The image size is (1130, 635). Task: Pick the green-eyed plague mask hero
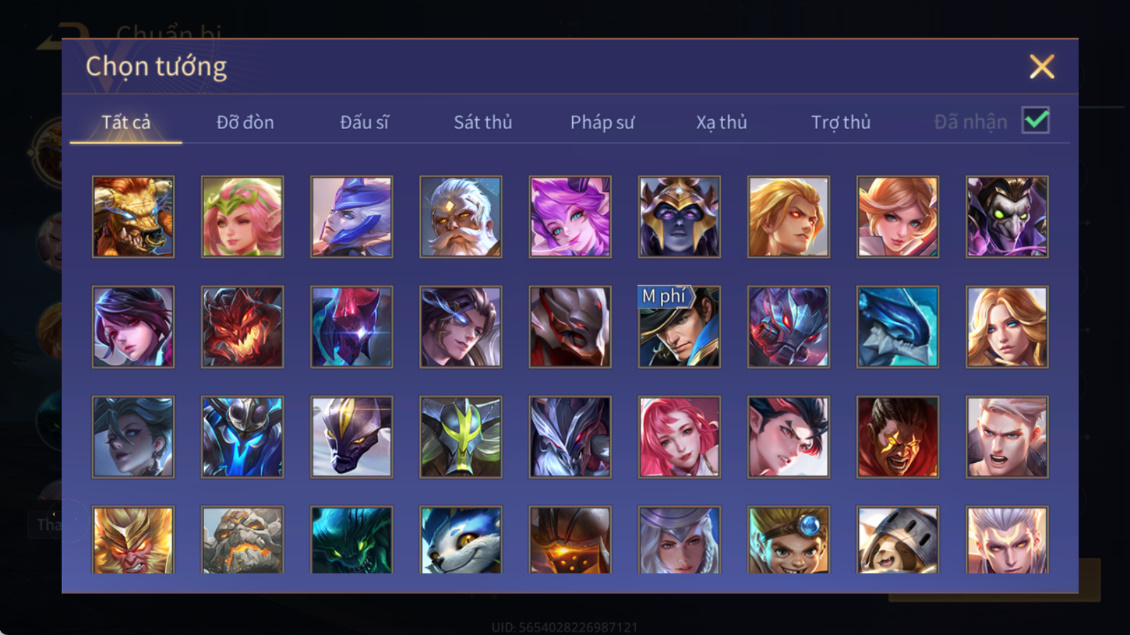1007,217
